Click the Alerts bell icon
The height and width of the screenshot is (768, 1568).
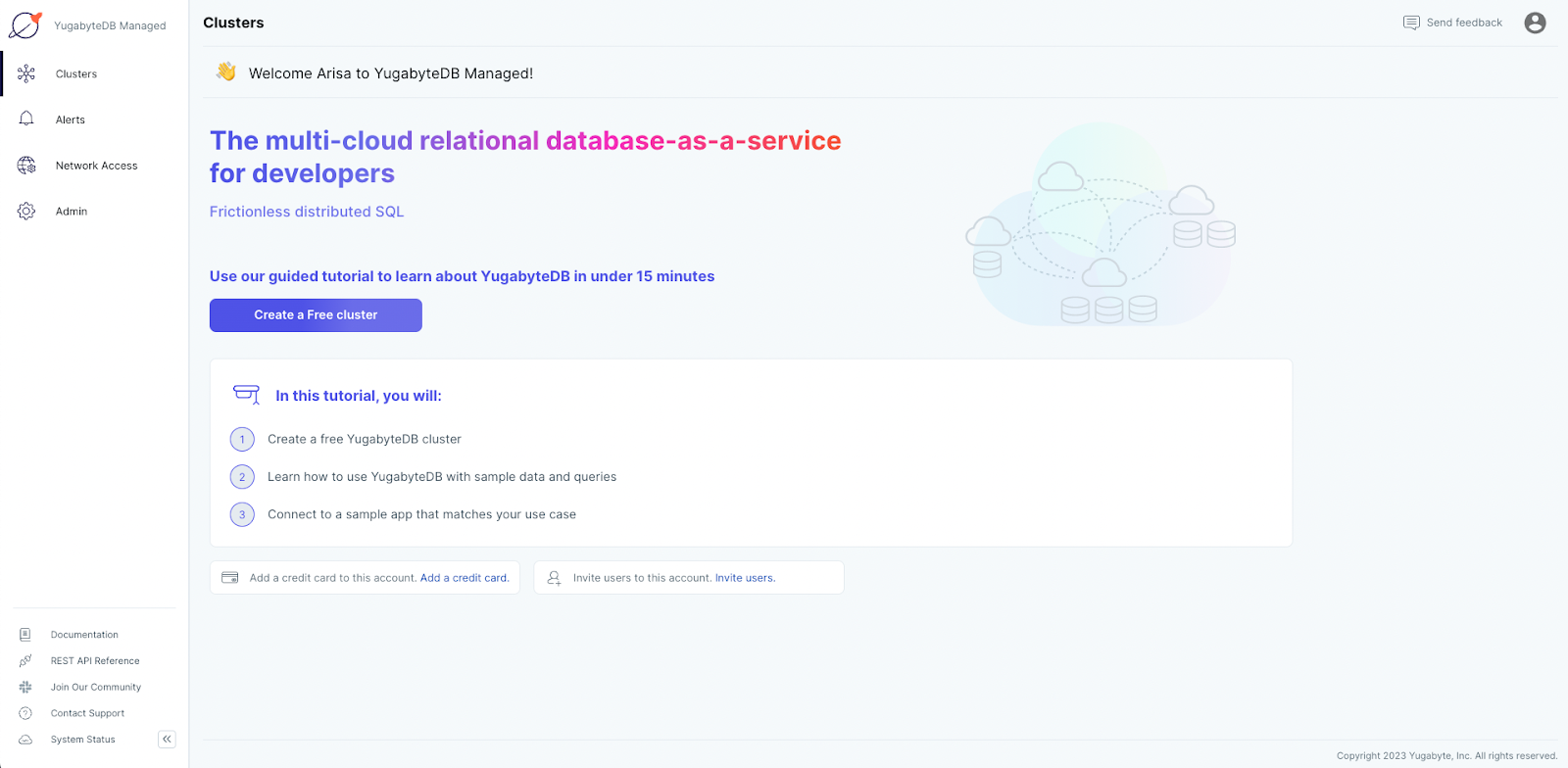tap(26, 120)
